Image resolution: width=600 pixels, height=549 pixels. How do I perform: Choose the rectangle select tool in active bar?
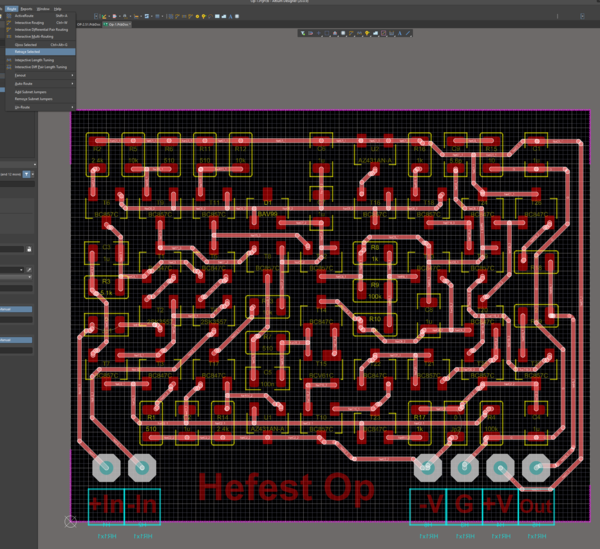point(326,33)
